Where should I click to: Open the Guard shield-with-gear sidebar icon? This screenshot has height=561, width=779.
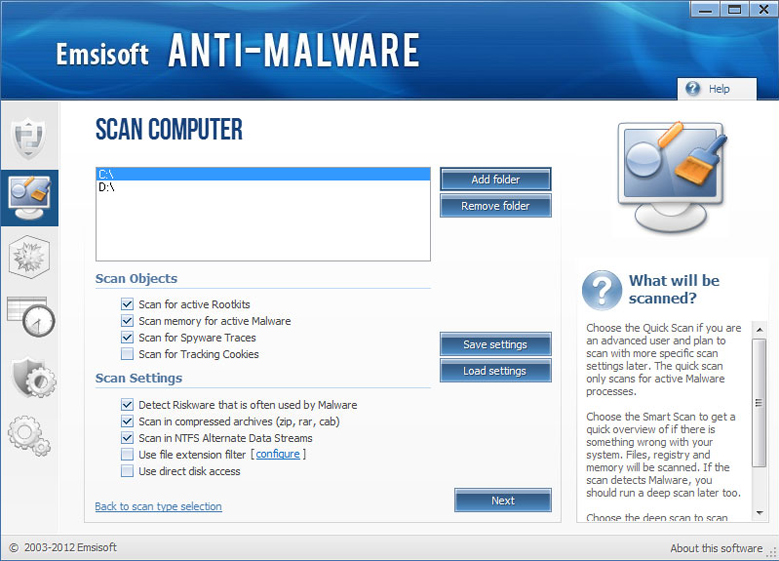[29, 377]
